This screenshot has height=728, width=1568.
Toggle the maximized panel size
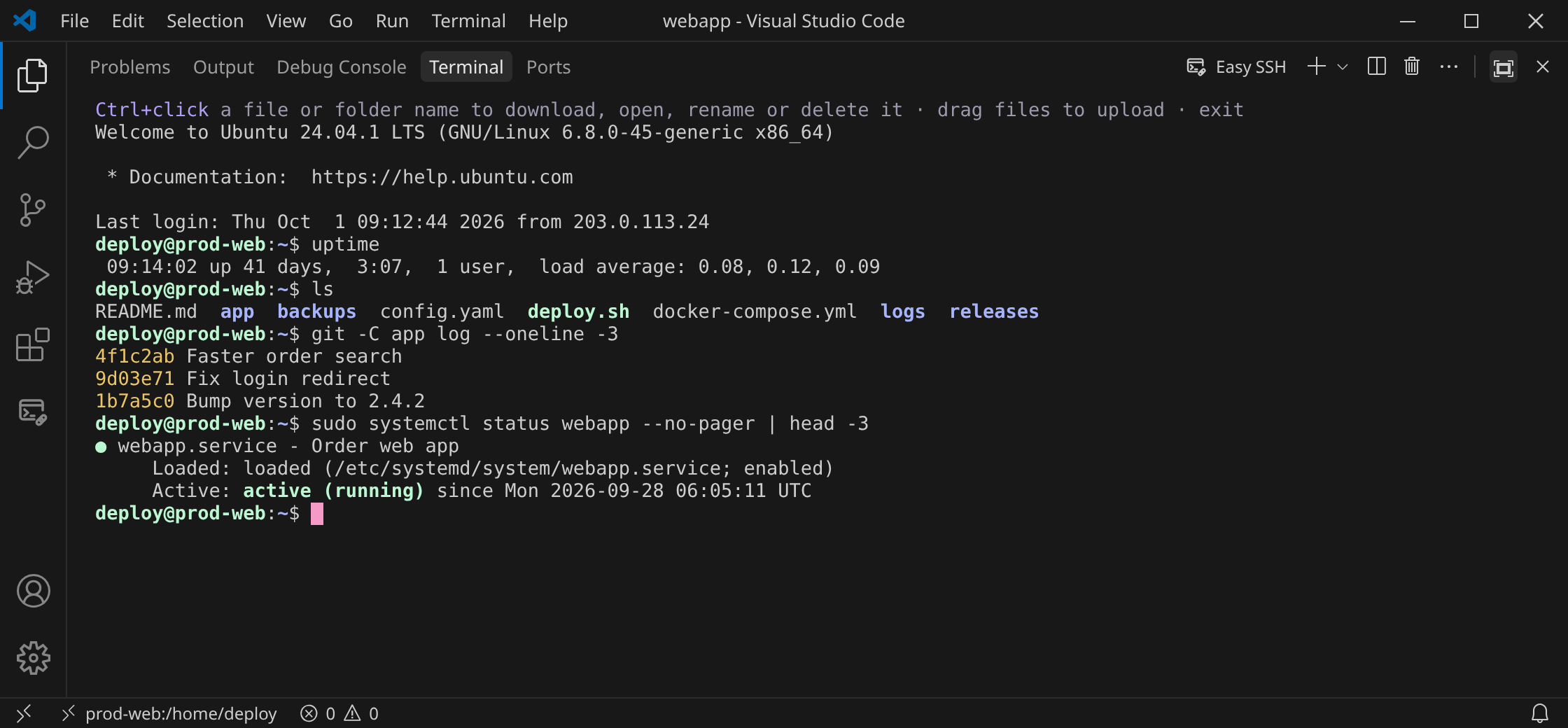pyautogui.click(x=1504, y=67)
